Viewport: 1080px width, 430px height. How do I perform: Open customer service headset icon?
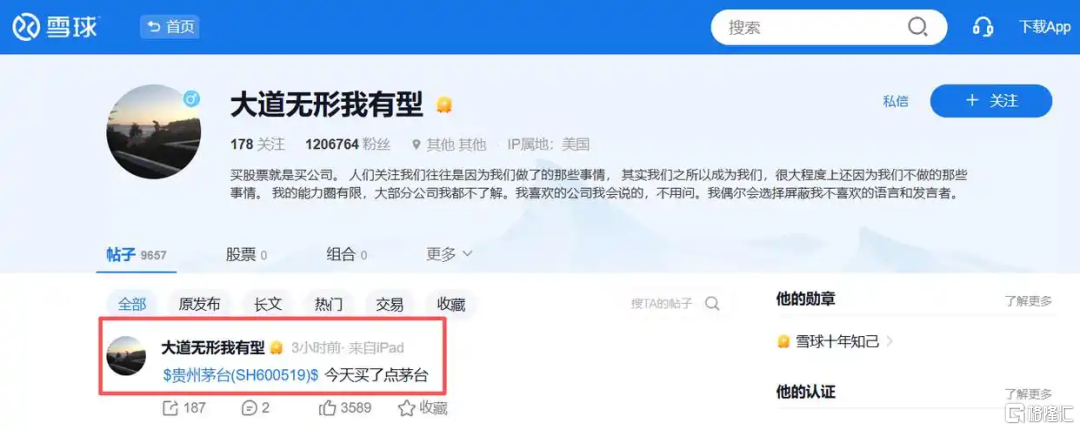(982, 27)
